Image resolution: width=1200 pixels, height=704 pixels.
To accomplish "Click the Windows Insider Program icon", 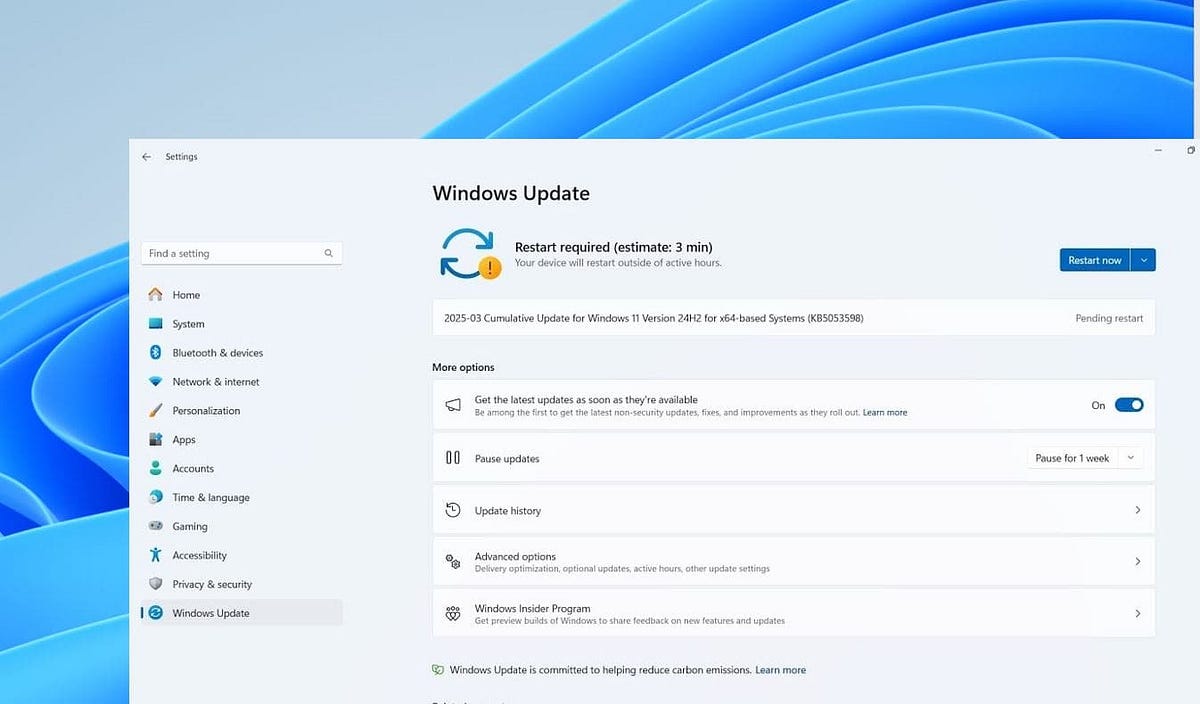I will pos(453,614).
